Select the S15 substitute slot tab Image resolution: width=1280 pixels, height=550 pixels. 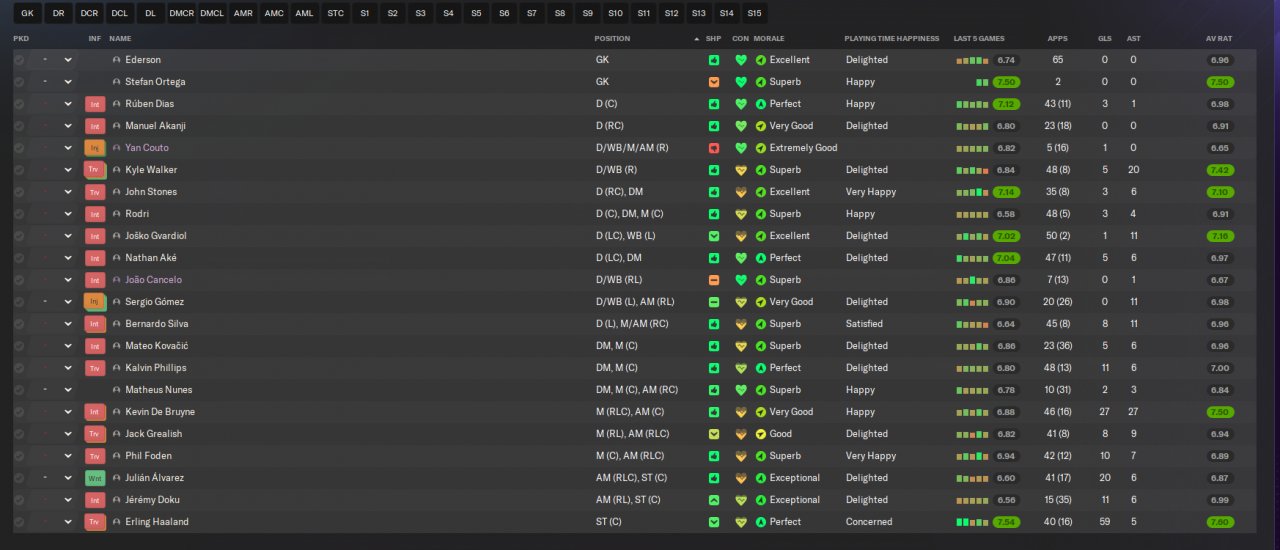pos(754,14)
